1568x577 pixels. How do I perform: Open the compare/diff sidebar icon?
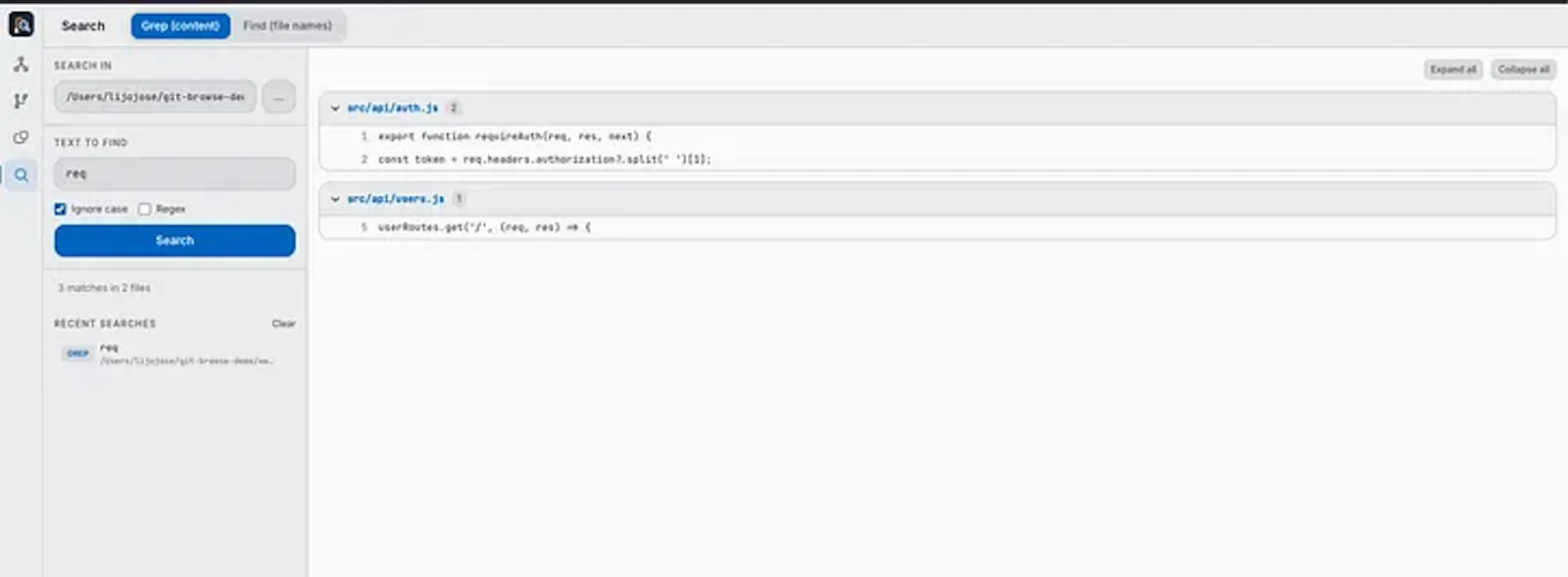pos(21,138)
